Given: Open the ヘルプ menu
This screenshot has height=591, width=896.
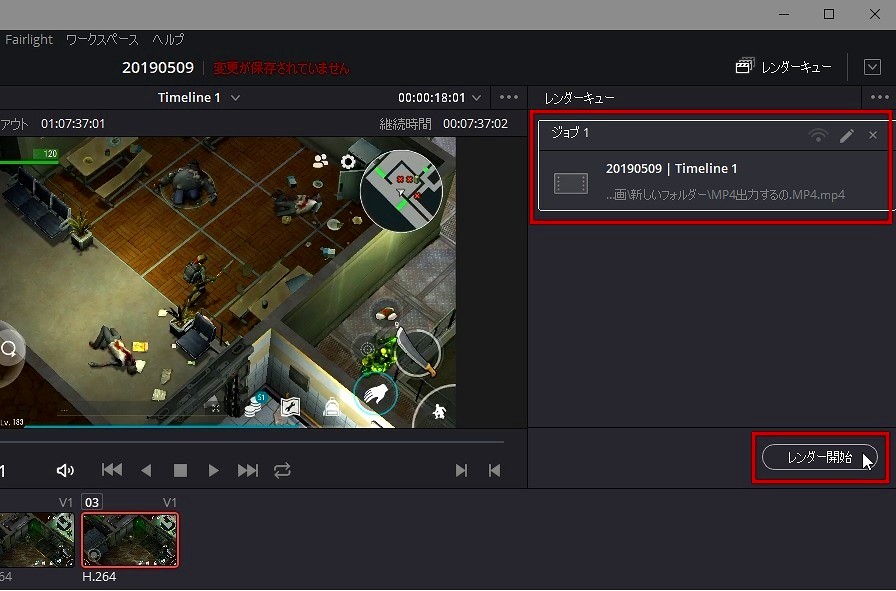Looking at the screenshot, I should (168, 39).
